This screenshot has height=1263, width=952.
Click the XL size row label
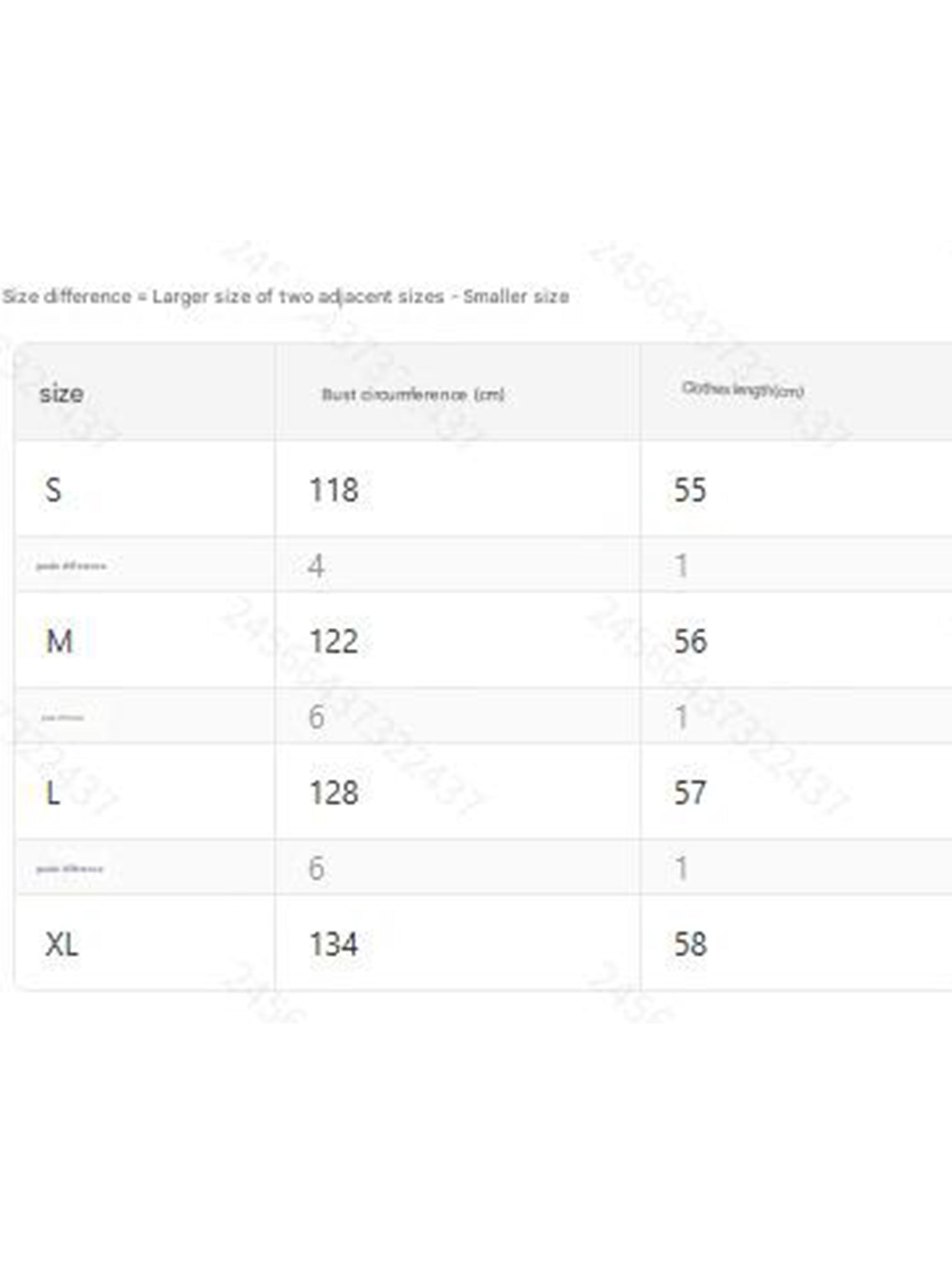tap(62, 944)
